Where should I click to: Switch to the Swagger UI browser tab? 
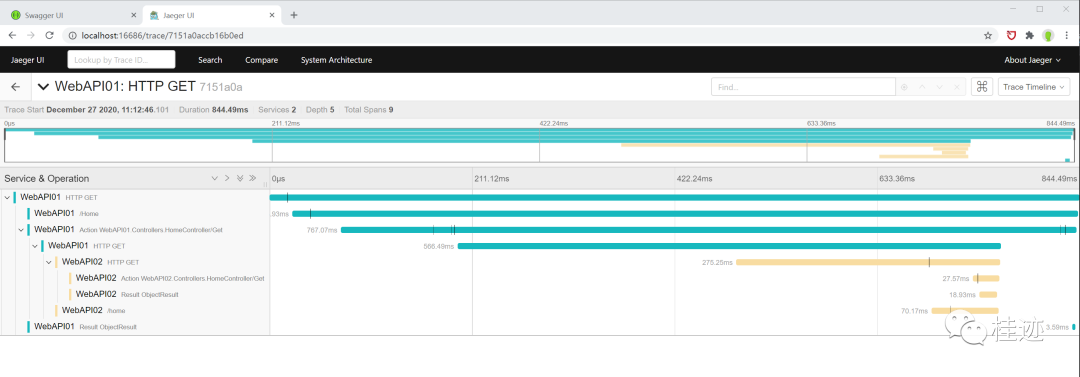pos(71,15)
